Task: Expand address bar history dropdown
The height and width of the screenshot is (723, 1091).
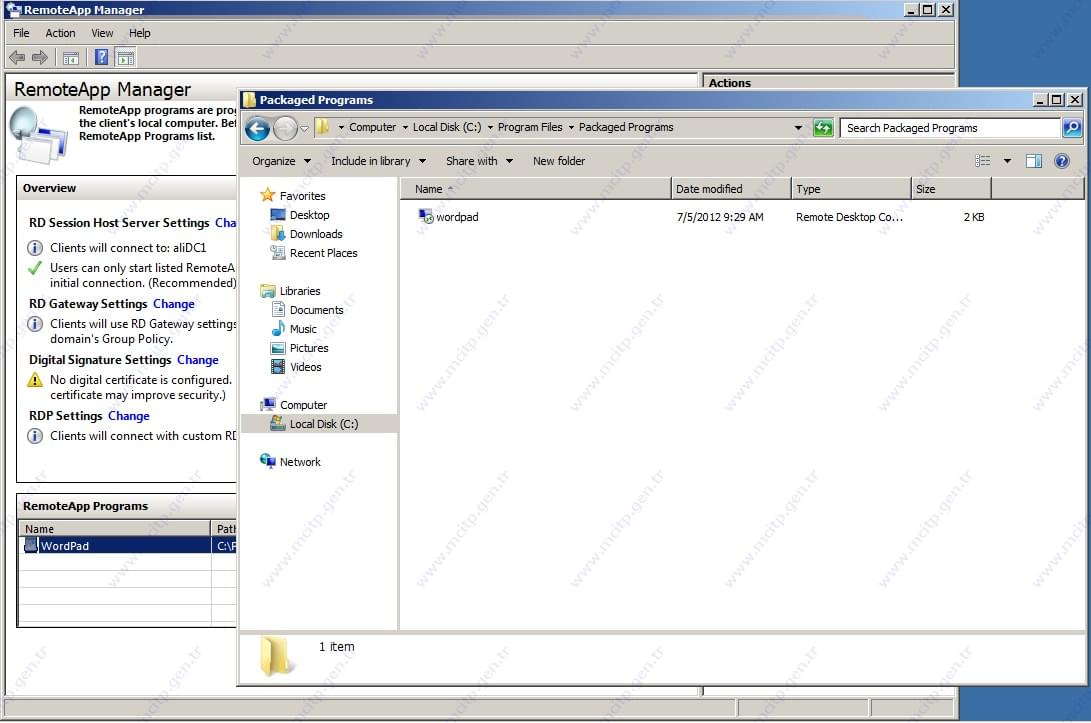Action: pos(798,128)
